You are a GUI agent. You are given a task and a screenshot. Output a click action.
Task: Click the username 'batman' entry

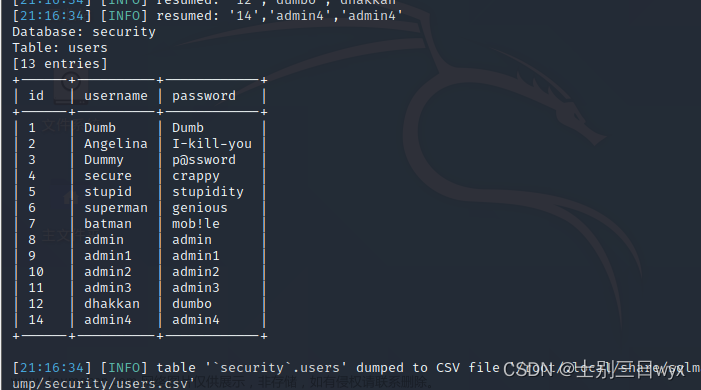(x=108, y=224)
